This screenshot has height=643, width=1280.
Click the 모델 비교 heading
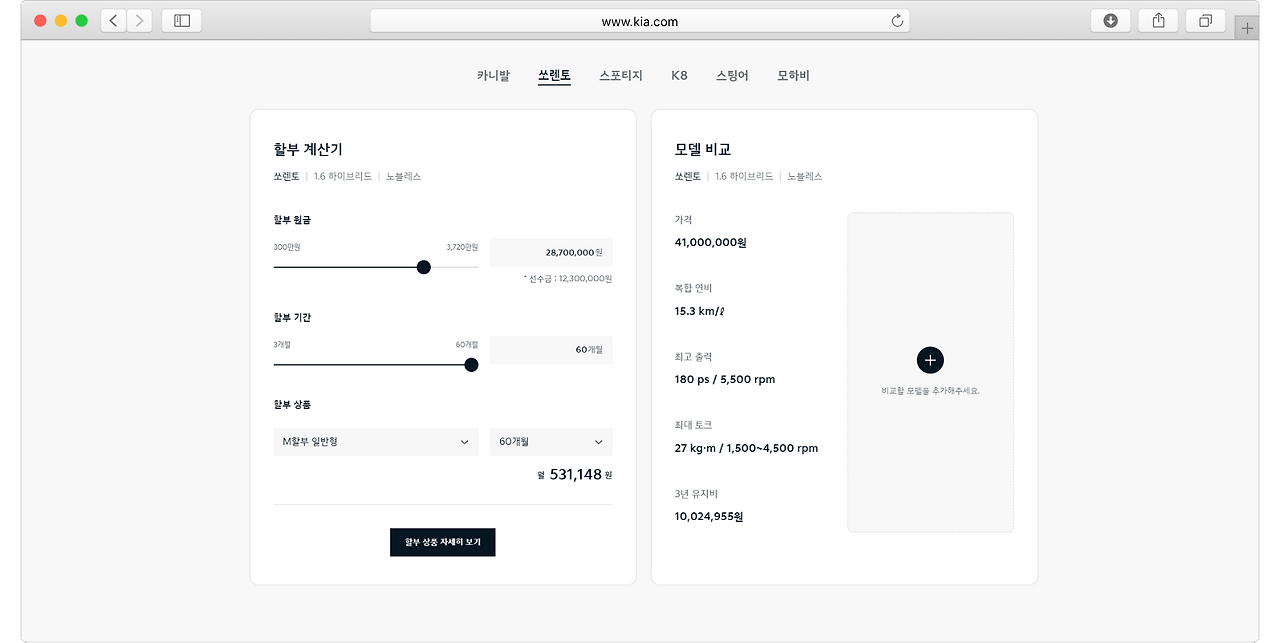pyautogui.click(x=703, y=149)
